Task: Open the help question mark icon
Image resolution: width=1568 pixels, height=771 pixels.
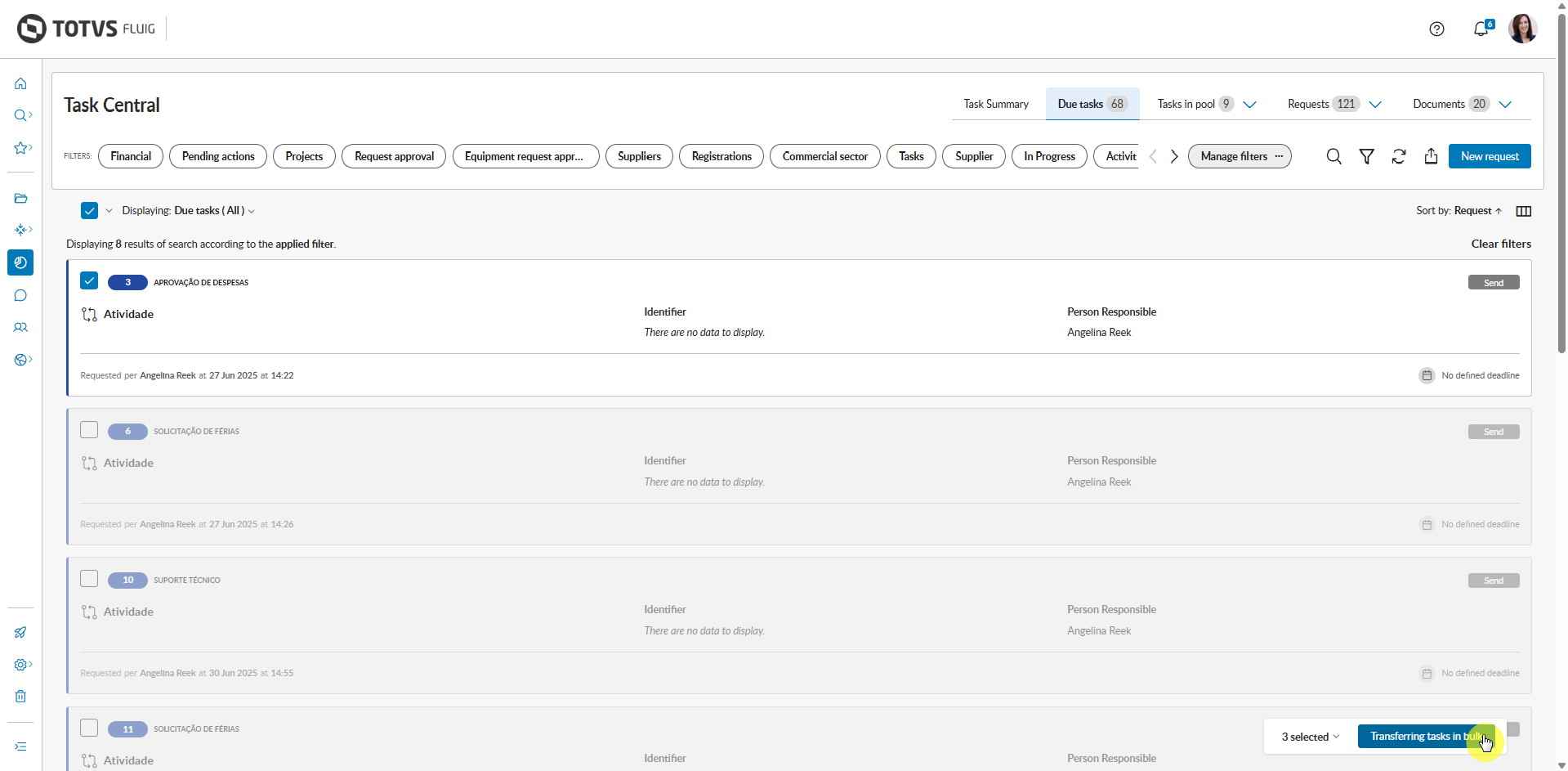Action: coord(1436,29)
